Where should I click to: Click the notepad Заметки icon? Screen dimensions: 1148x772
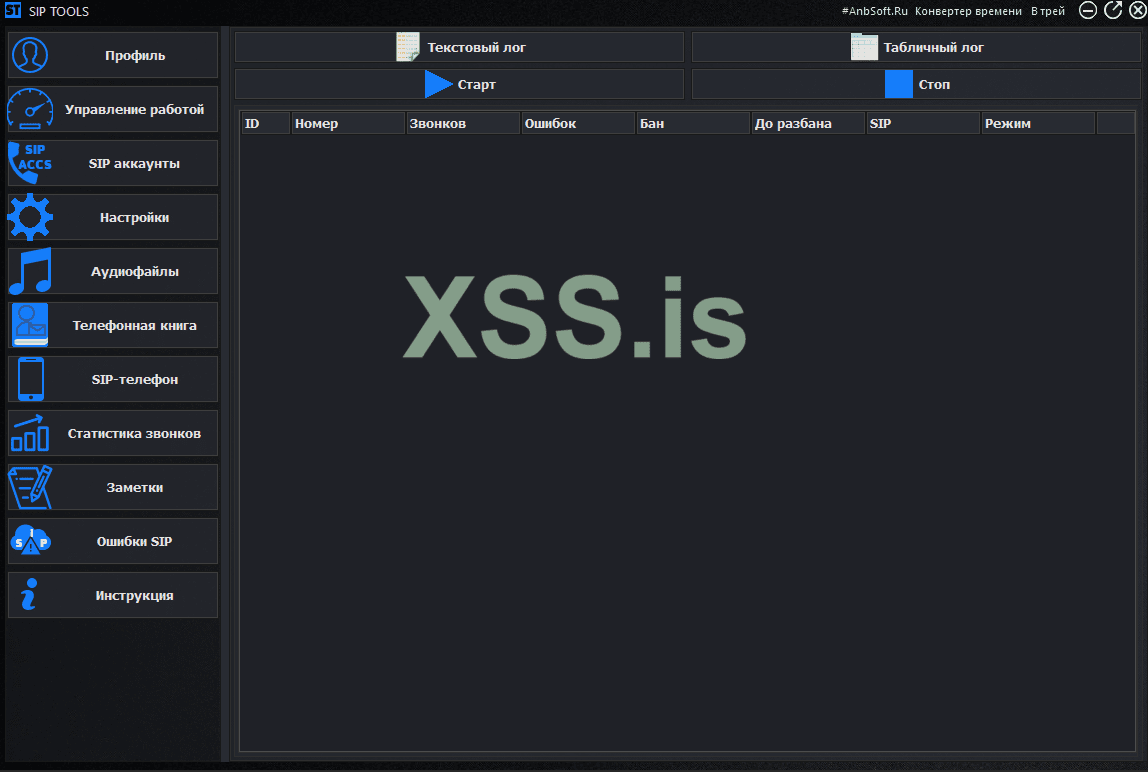(x=30, y=487)
